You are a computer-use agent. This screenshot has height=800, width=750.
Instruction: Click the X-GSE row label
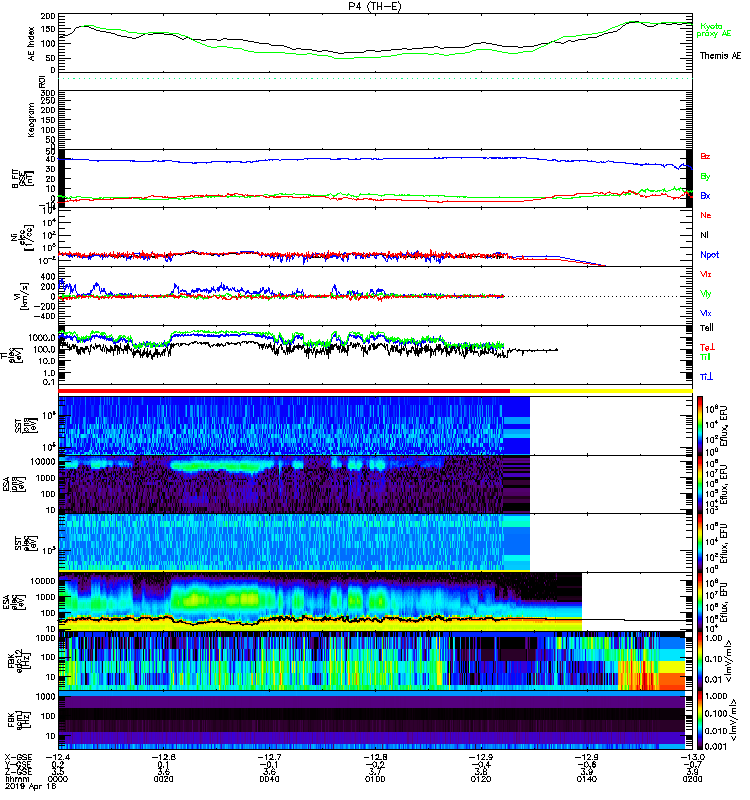point(18,757)
